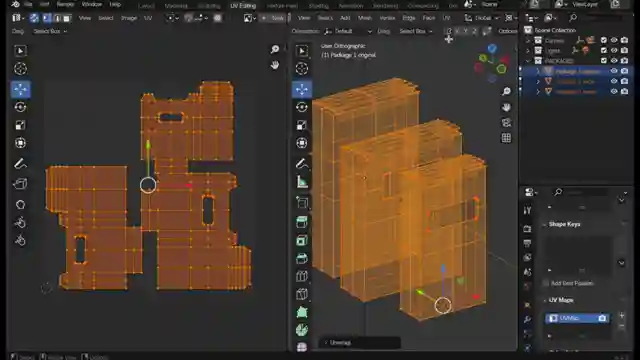Click the zoom icon in UV editor
The width and height of the screenshot is (640, 360).
(275, 49)
